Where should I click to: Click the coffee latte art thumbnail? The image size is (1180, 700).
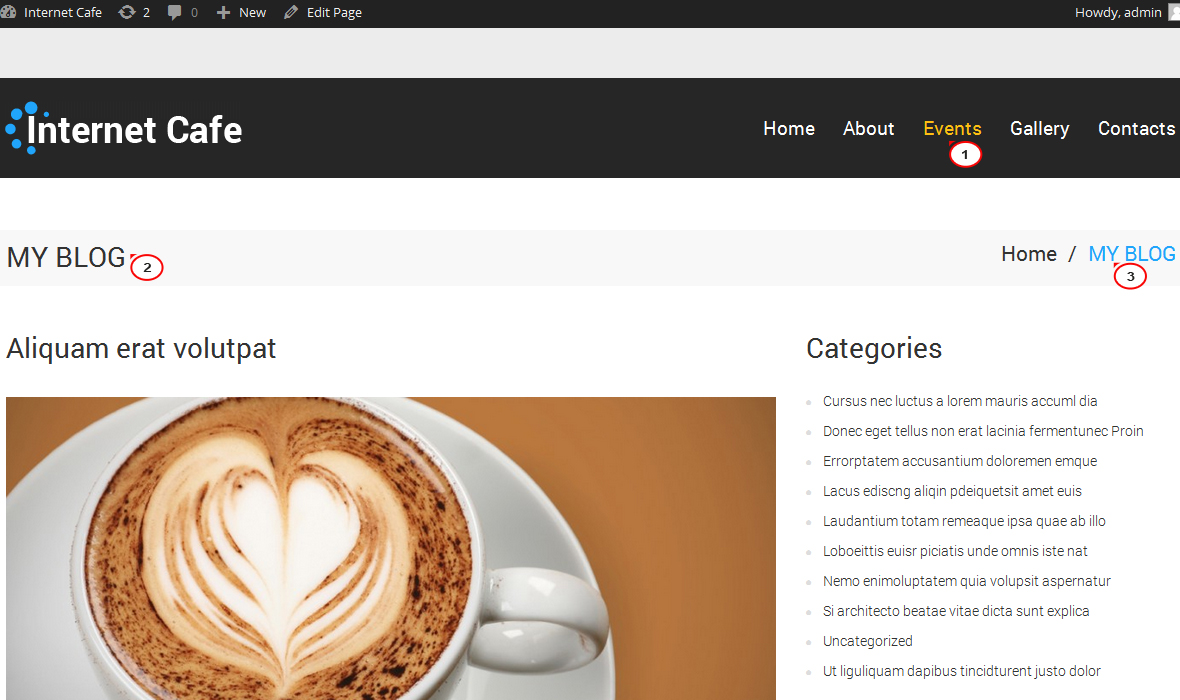(x=391, y=548)
